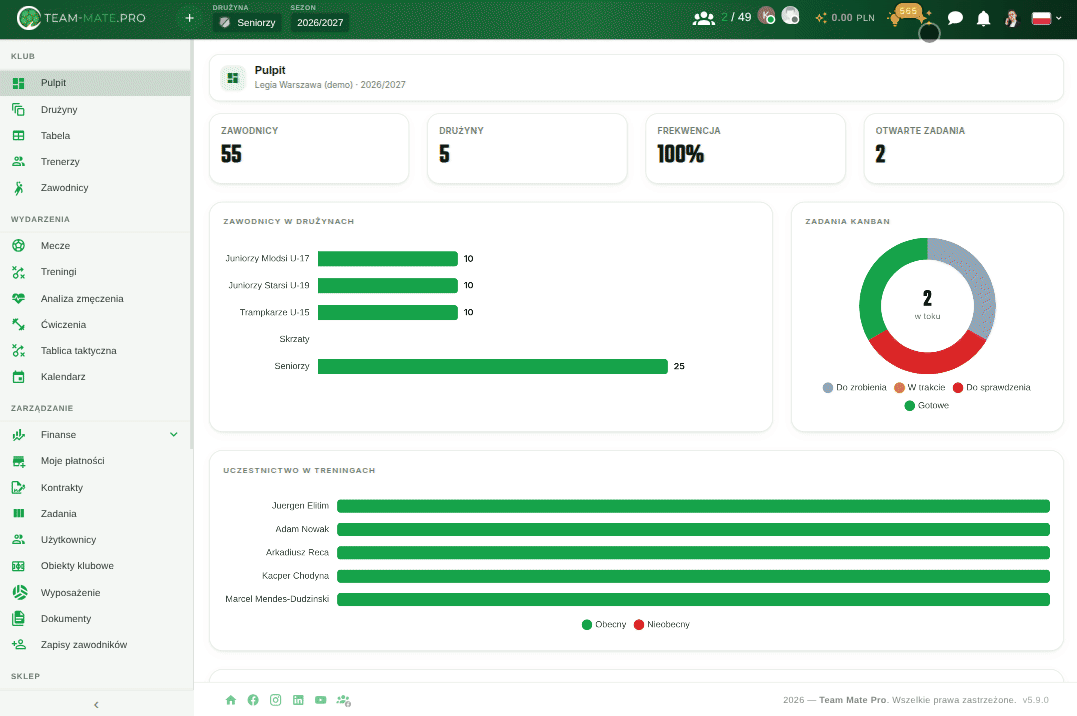Open the Sezon 2026/2027 selector
The height and width of the screenshot is (716, 1077).
(320, 23)
